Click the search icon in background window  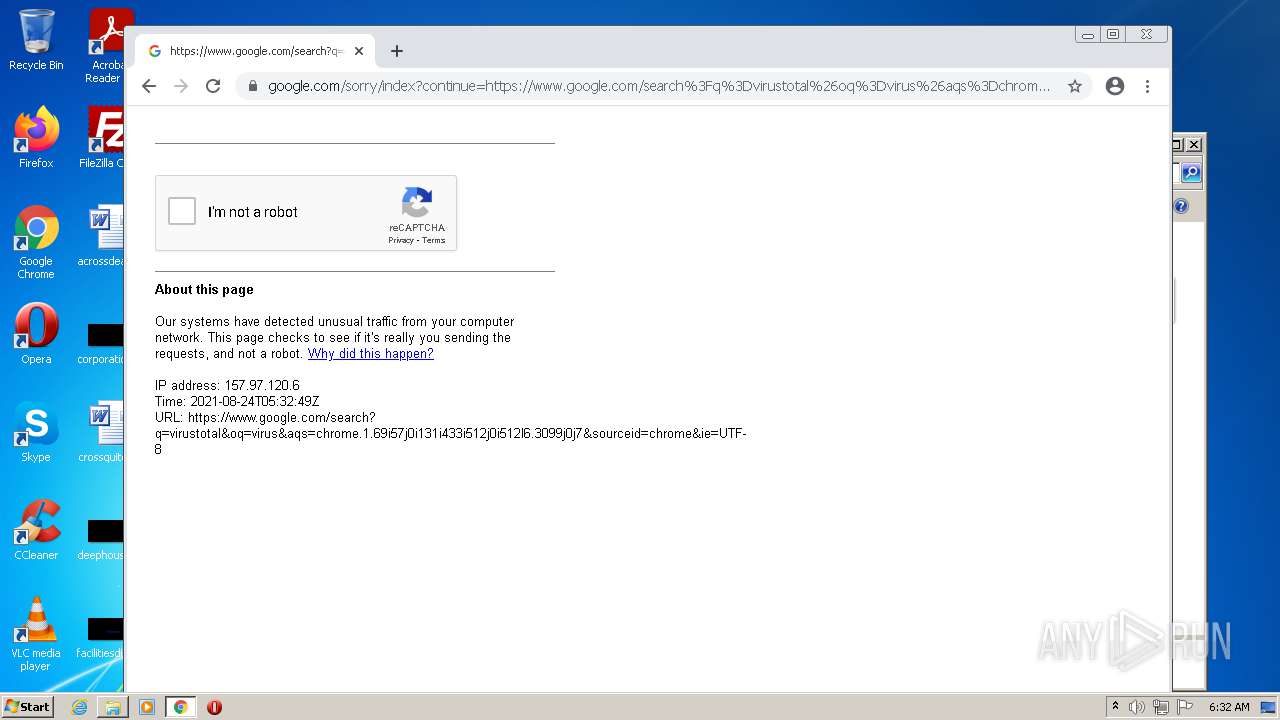[1191, 173]
